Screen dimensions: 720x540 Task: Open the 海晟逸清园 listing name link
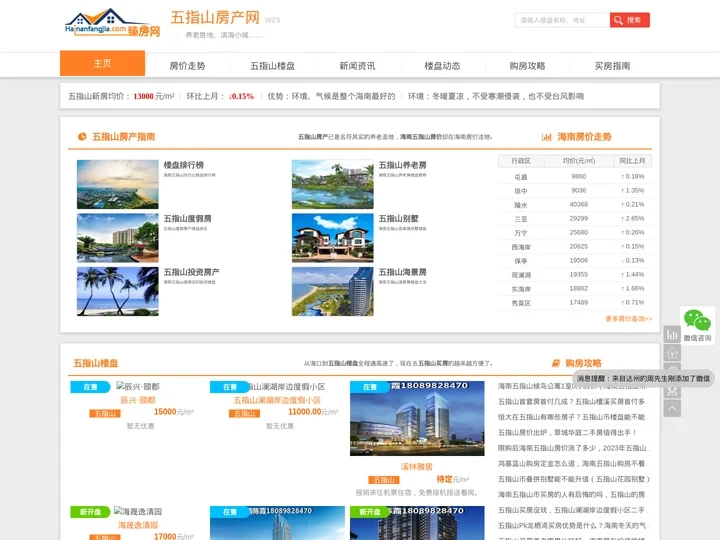[x=138, y=525]
